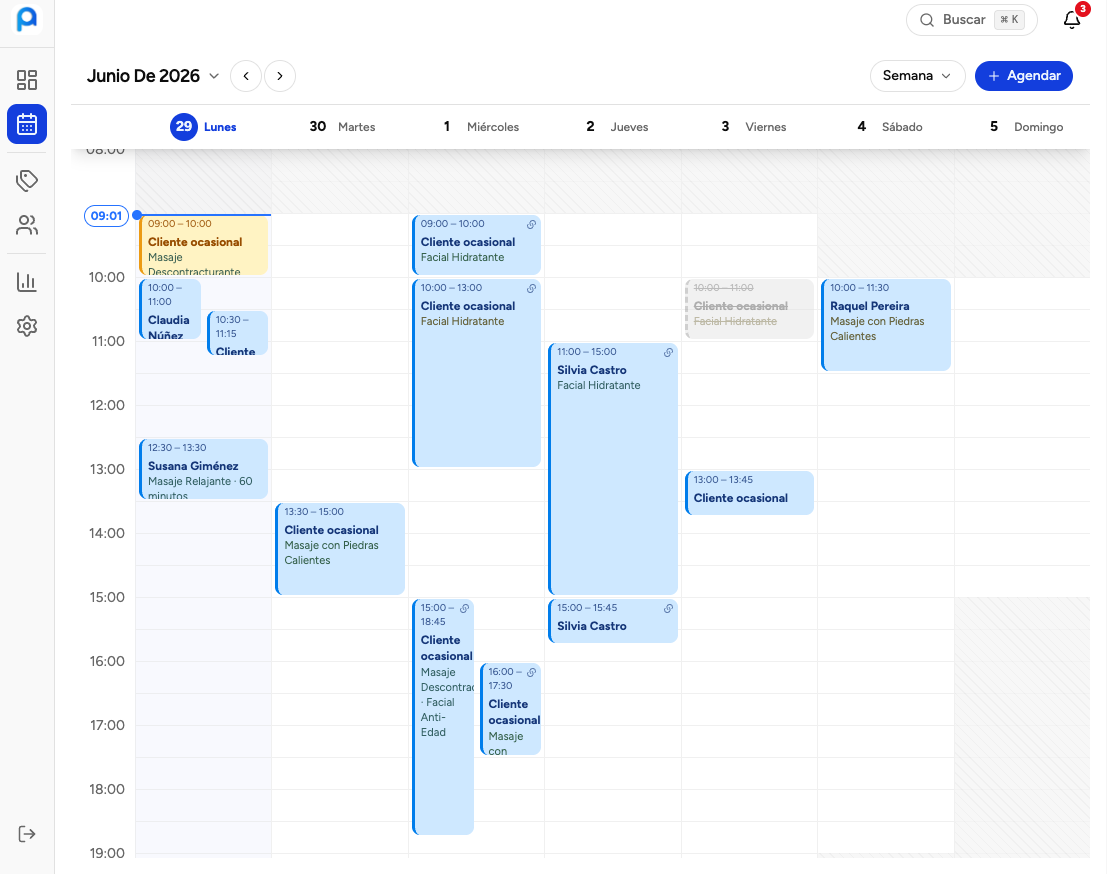1107x874 pixels.
Task: Click link icon on Wednesday 09:00 appointment
Action: click(x=532, y=225)
